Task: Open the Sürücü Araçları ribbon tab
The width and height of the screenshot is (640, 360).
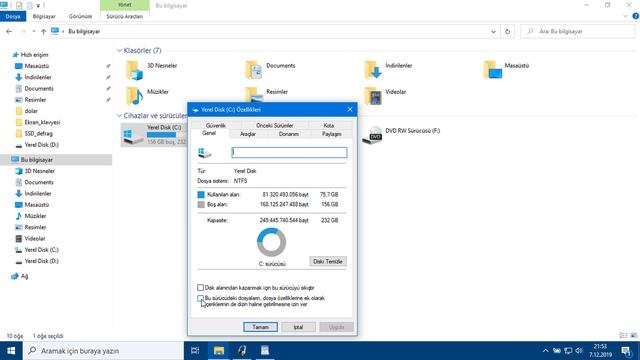Action: coord(124,16)
